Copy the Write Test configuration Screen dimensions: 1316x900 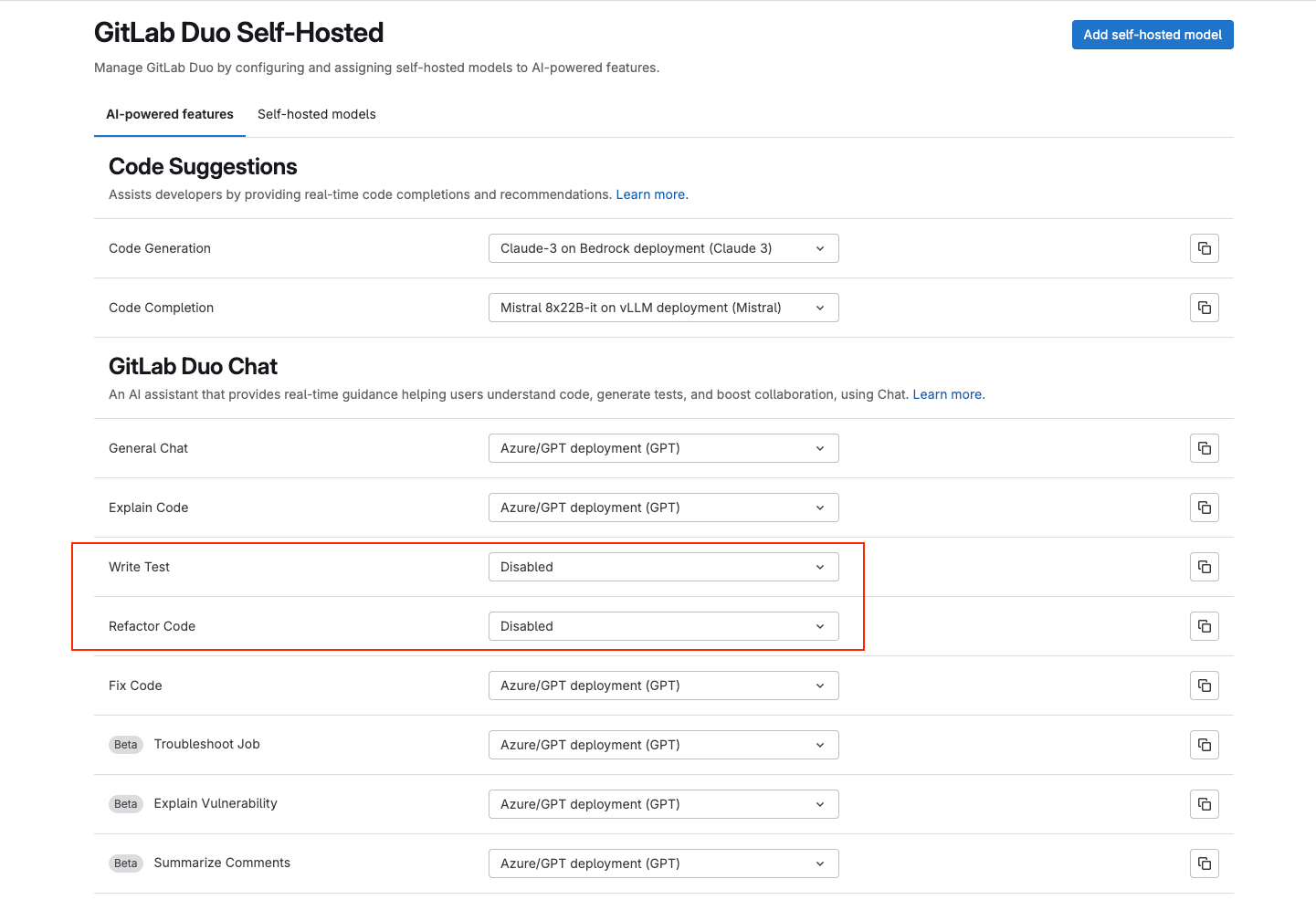click(1204, 567)
